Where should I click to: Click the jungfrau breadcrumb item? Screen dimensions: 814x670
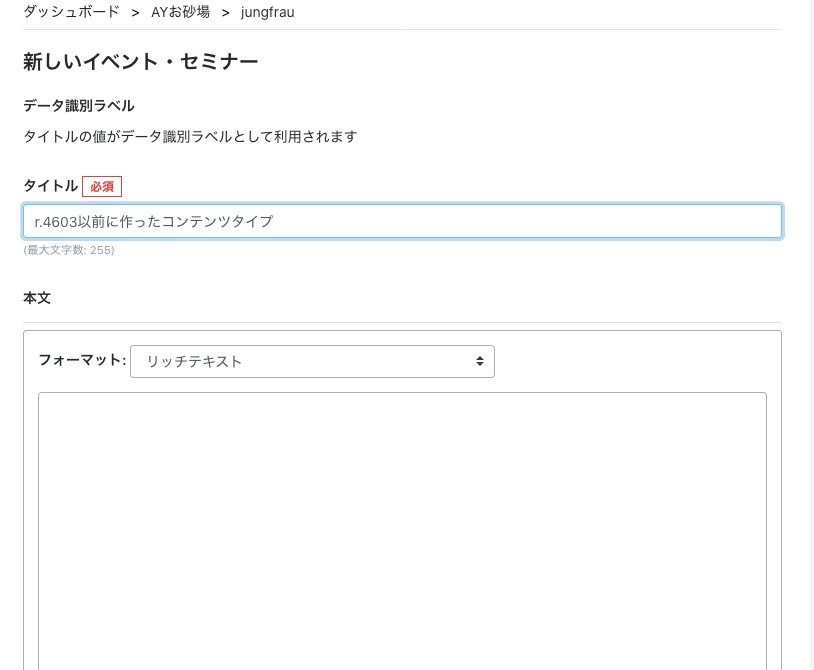[x=267, y=12]
